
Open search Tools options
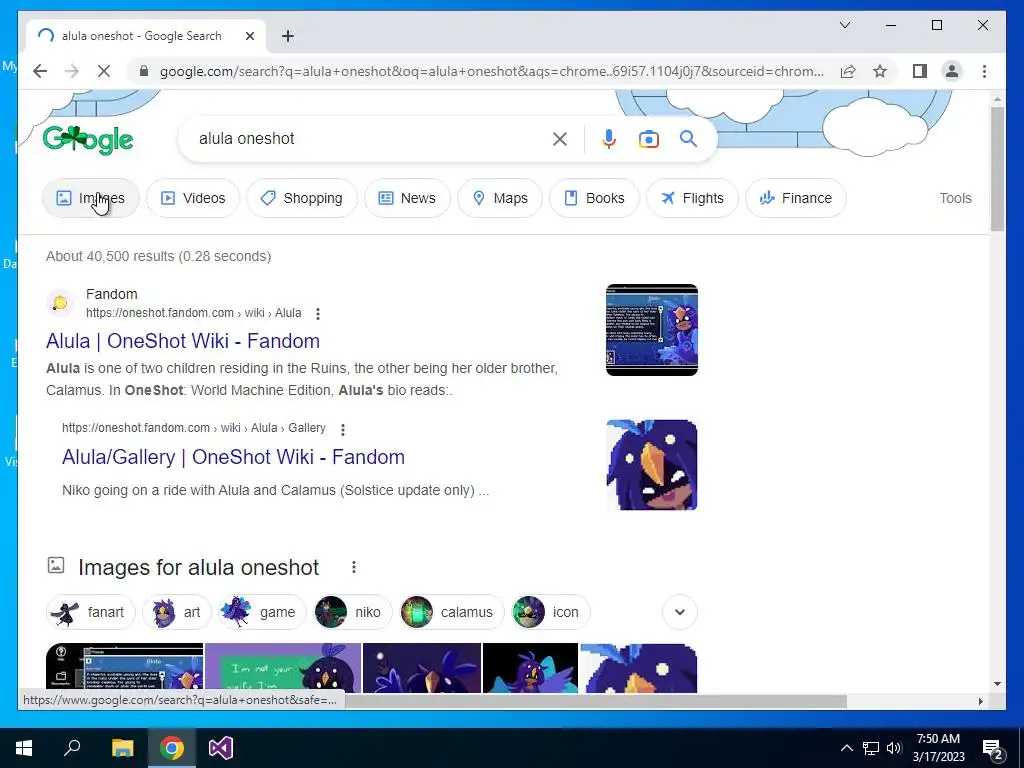955,198
